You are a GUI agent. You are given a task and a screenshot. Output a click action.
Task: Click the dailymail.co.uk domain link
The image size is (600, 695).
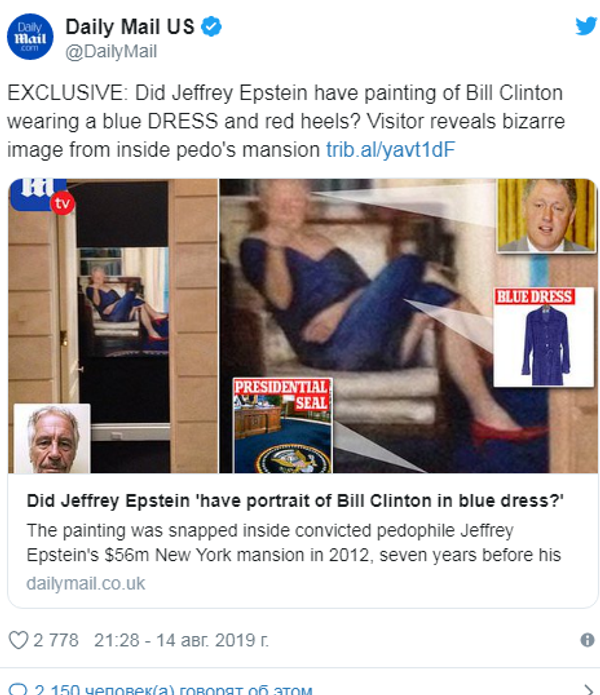point(86,583)
